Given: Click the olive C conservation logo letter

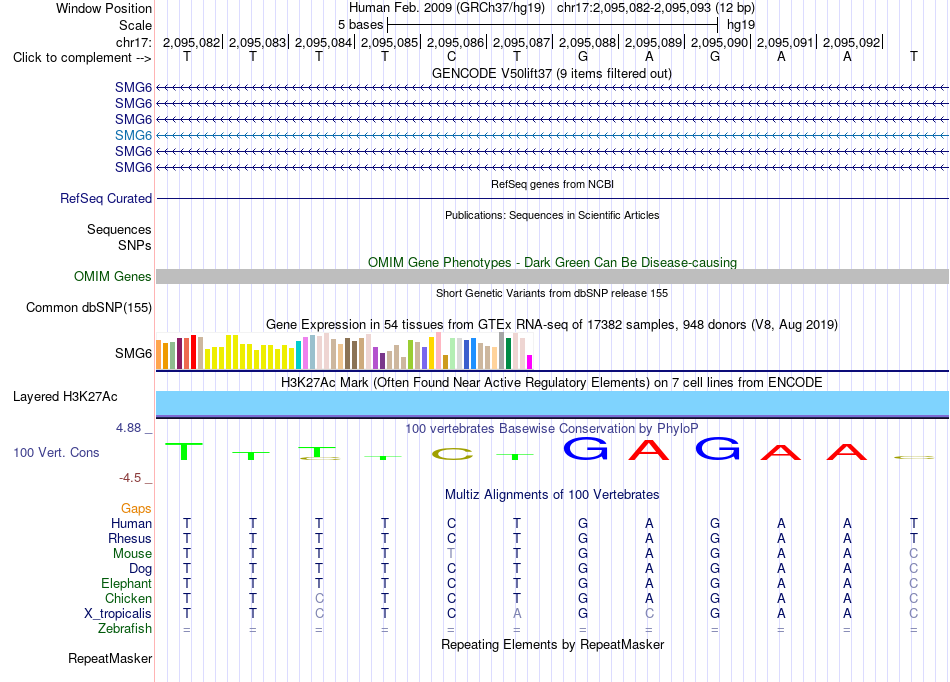Looking at the screenshot, I should pos(452,454).
